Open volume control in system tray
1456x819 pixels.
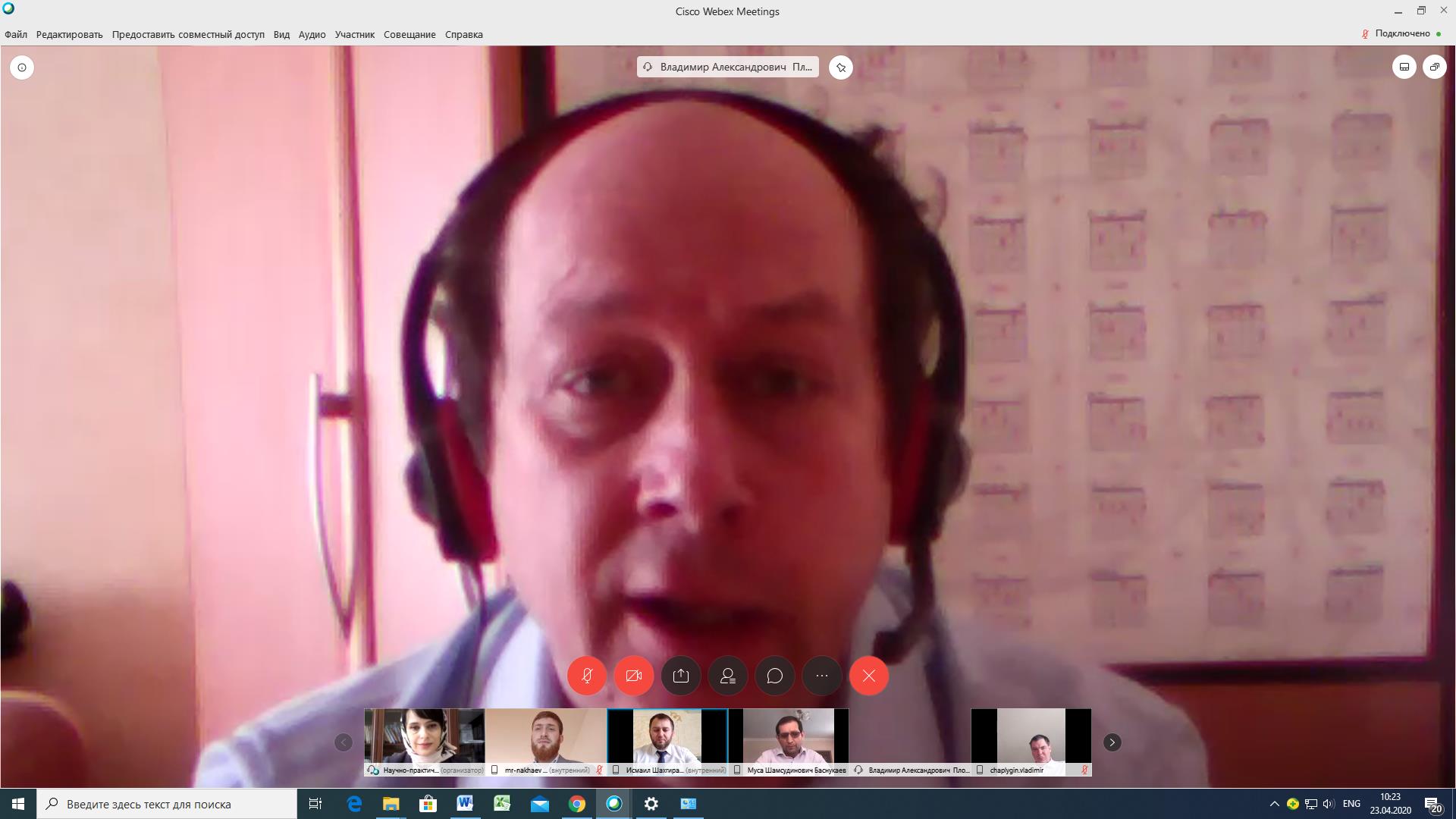click(x=1329, y=804)
